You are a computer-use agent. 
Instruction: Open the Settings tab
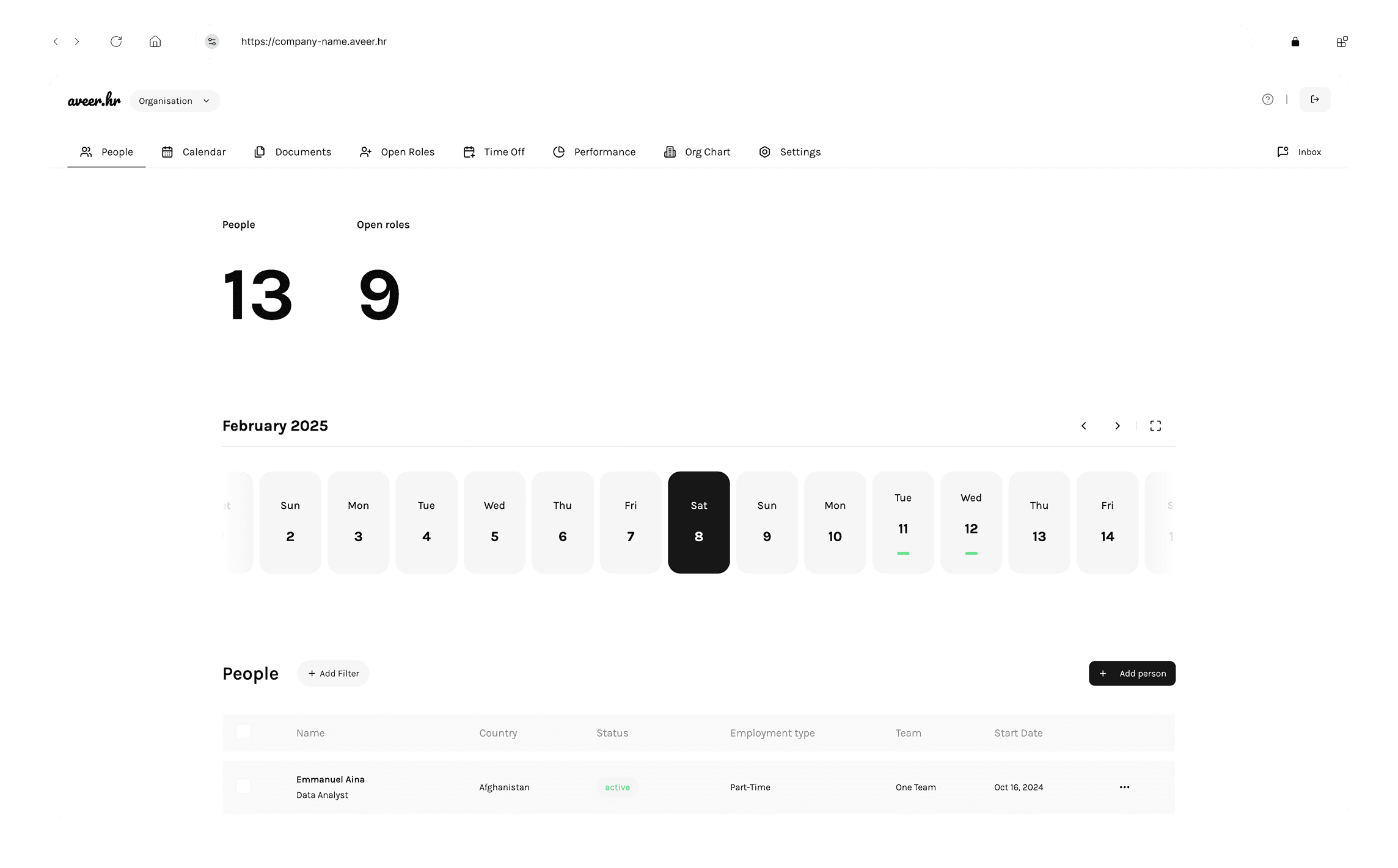click(789, 151)
